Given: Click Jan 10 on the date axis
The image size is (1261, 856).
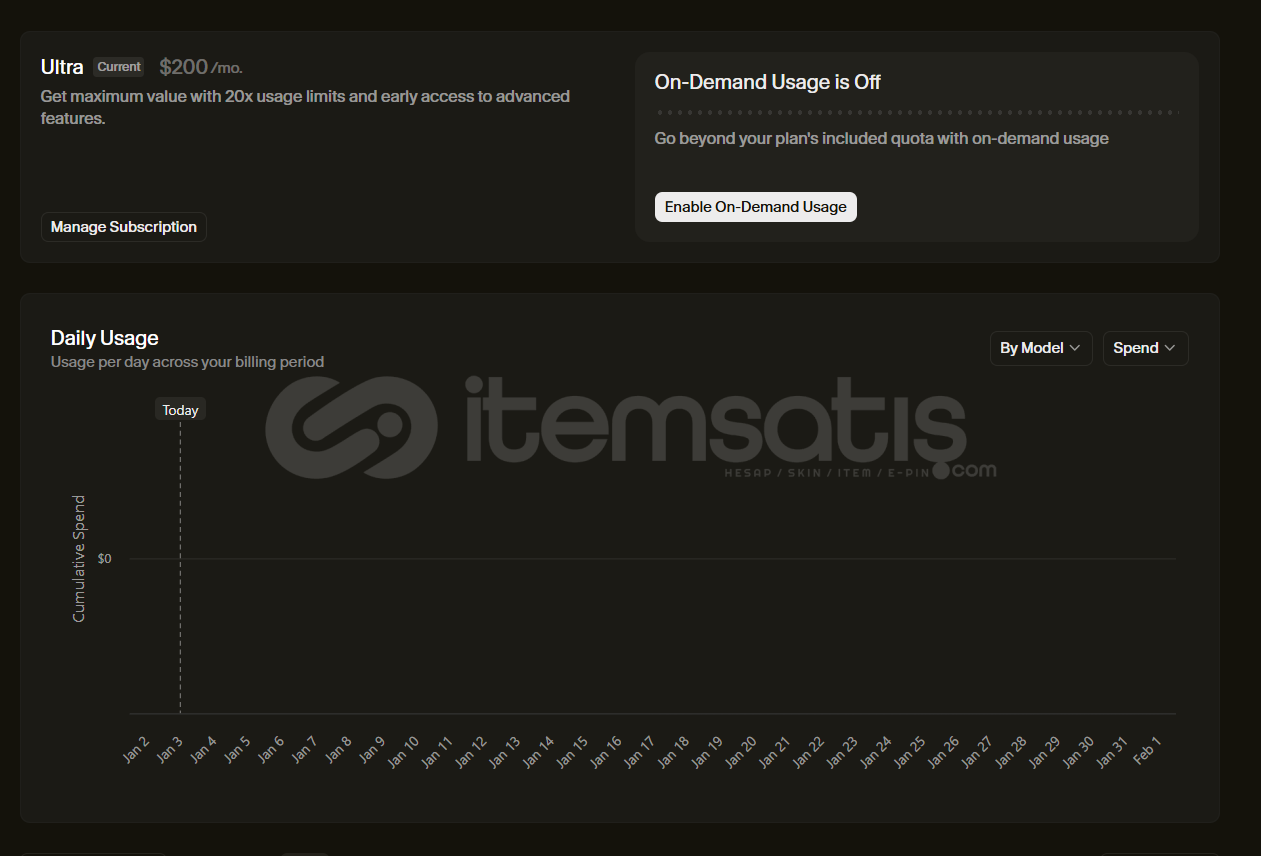Looking at the screenshot, I should point(404,751).
